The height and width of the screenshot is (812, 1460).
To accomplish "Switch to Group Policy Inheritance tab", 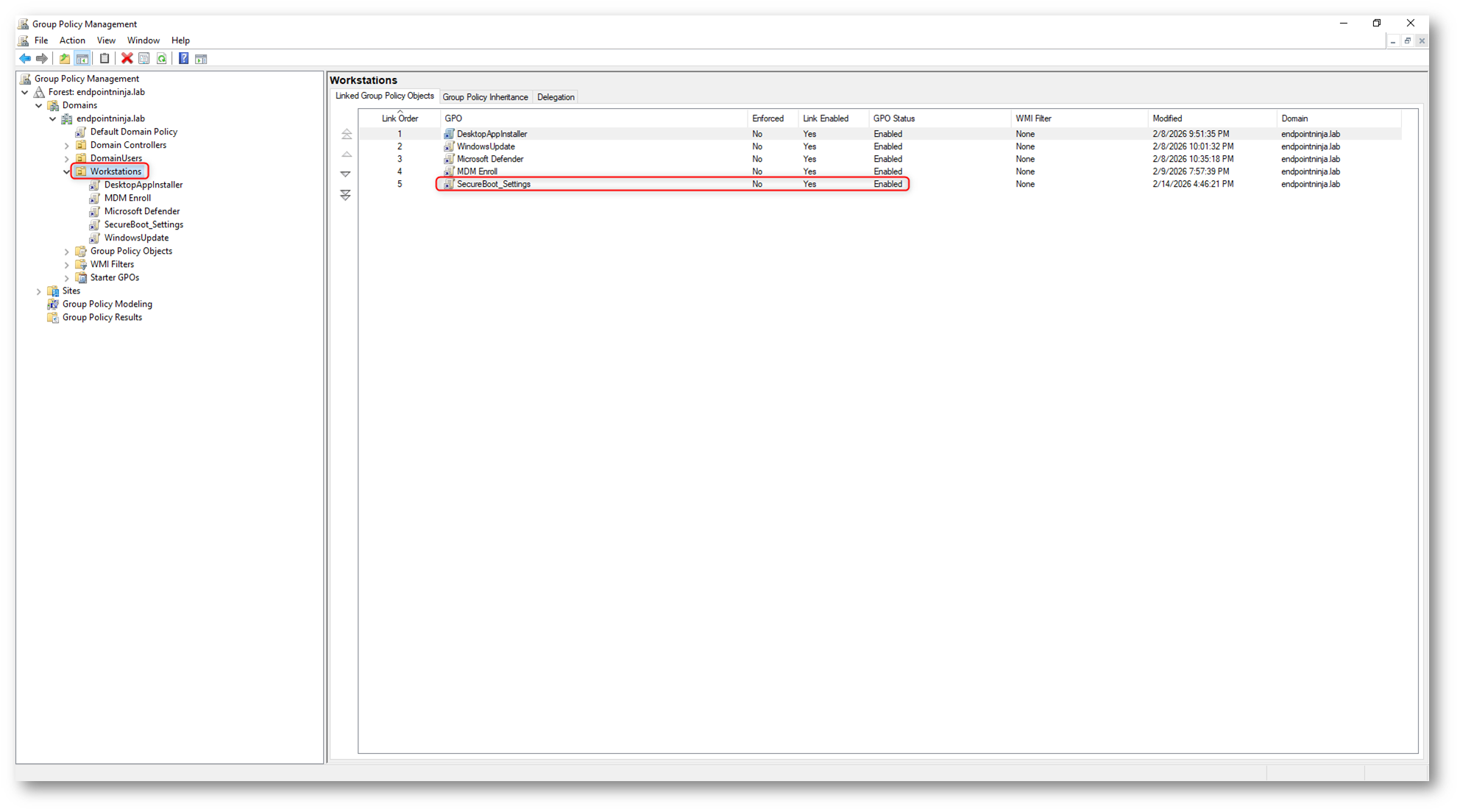I will click(x=485, y=97).
